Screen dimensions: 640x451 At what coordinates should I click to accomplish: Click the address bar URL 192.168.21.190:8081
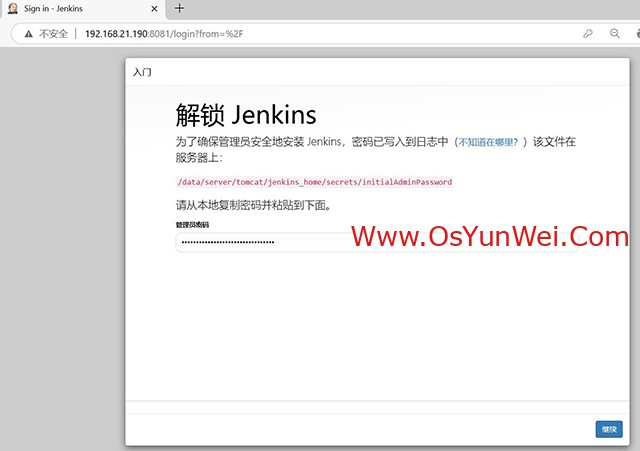click(164, 34)
